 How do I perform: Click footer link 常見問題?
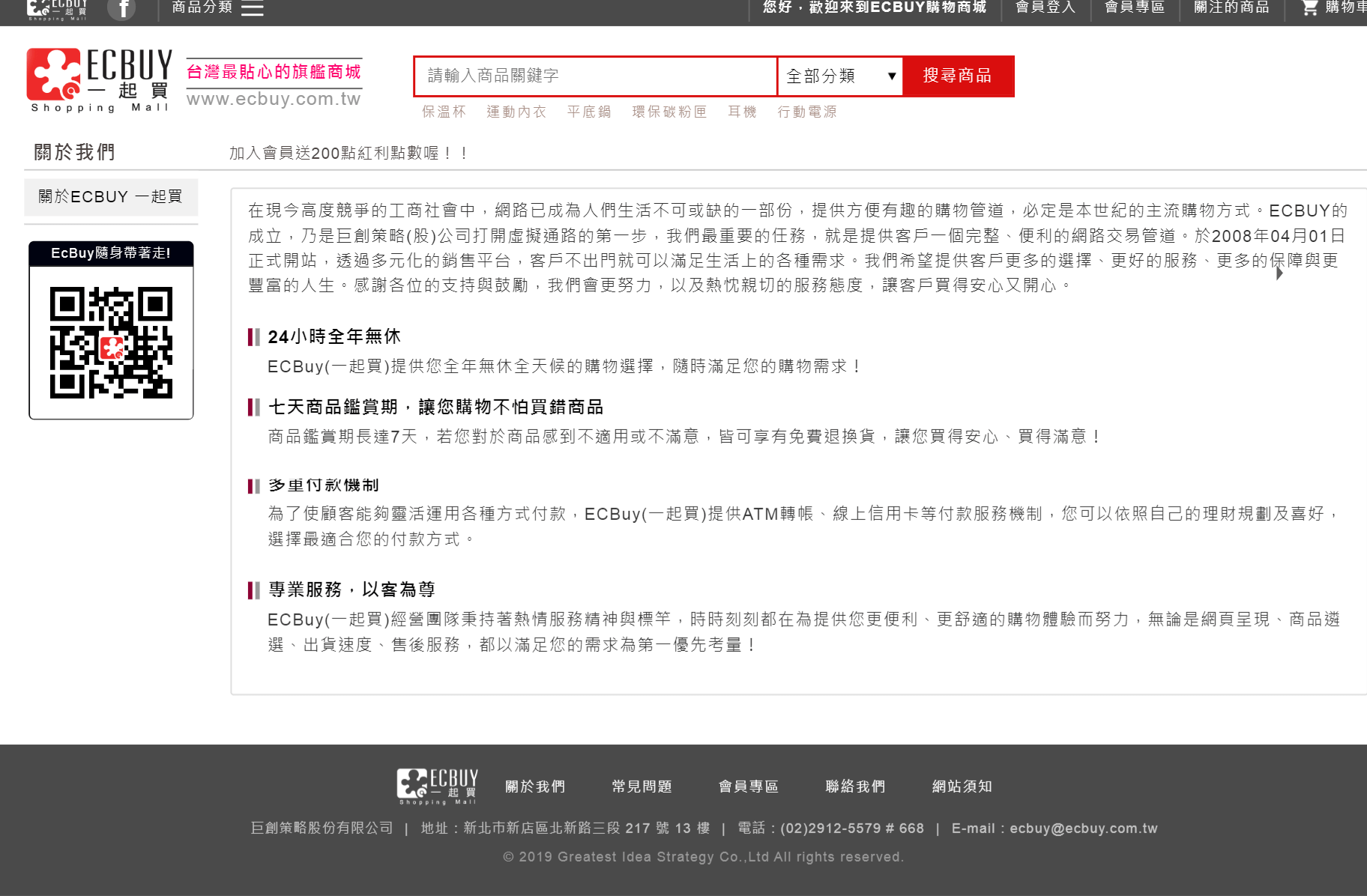pos(642,787)
